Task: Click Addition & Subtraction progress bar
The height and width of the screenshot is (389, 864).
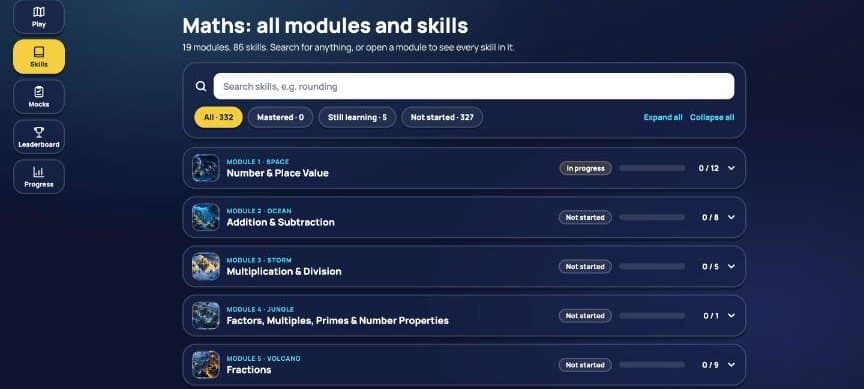Action: click(652, 217)
